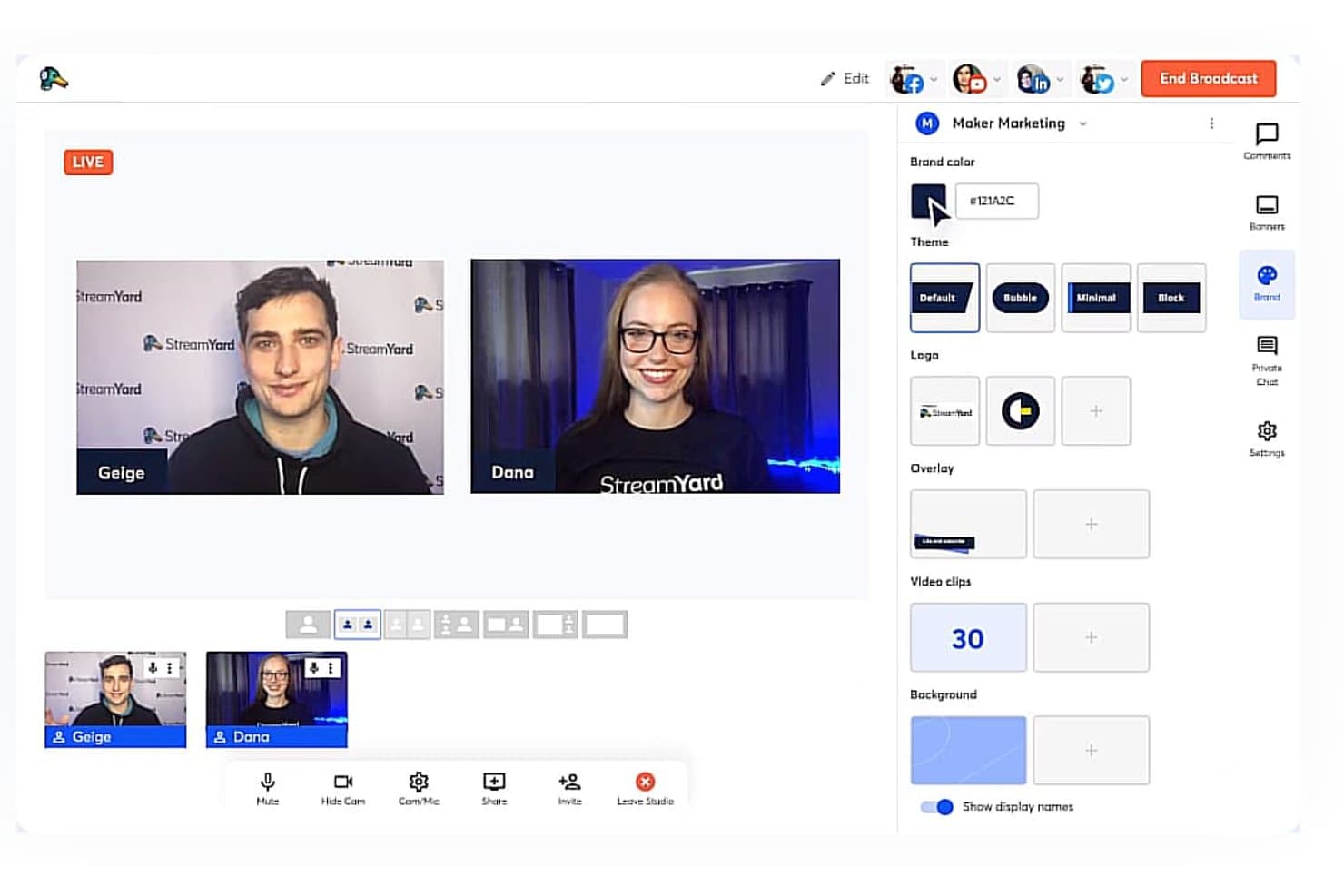
Task: Select the blue background thumbnail
Action: coord(968,750)
